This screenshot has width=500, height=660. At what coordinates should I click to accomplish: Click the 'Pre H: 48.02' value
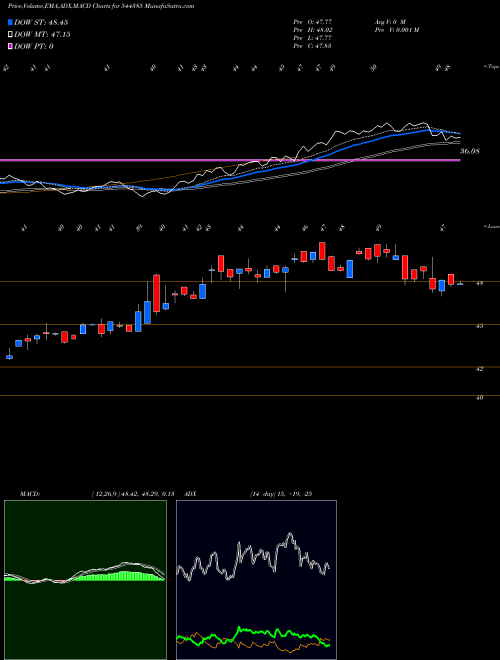[x=313, y=30]
